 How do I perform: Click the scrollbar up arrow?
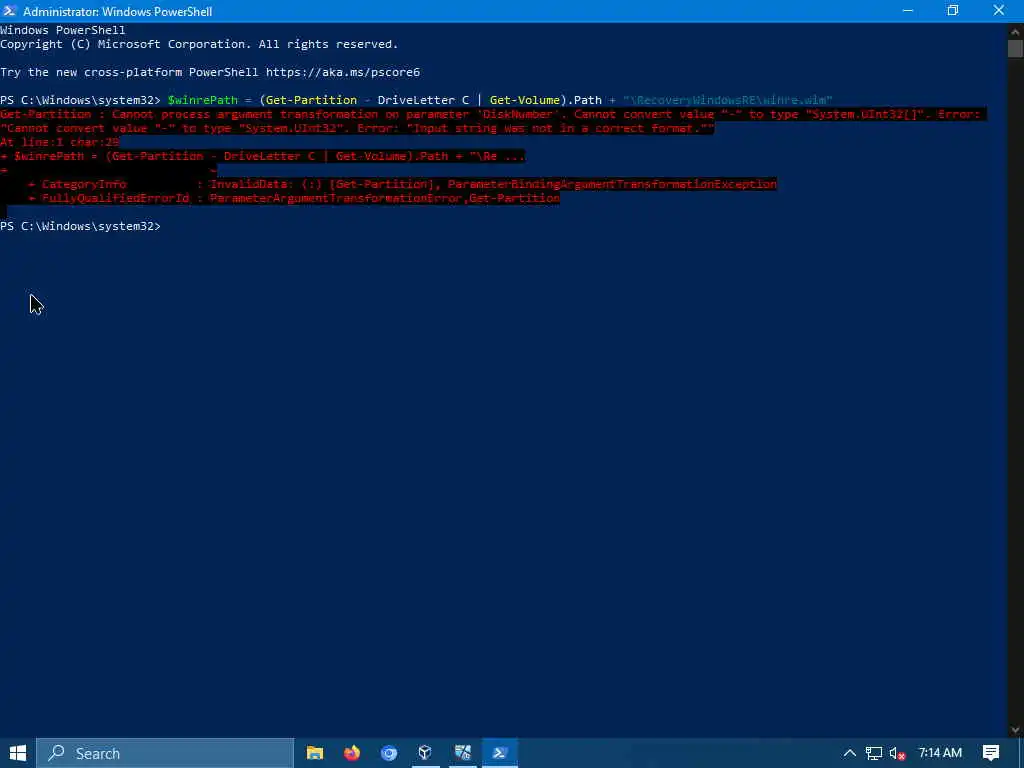1015,31
